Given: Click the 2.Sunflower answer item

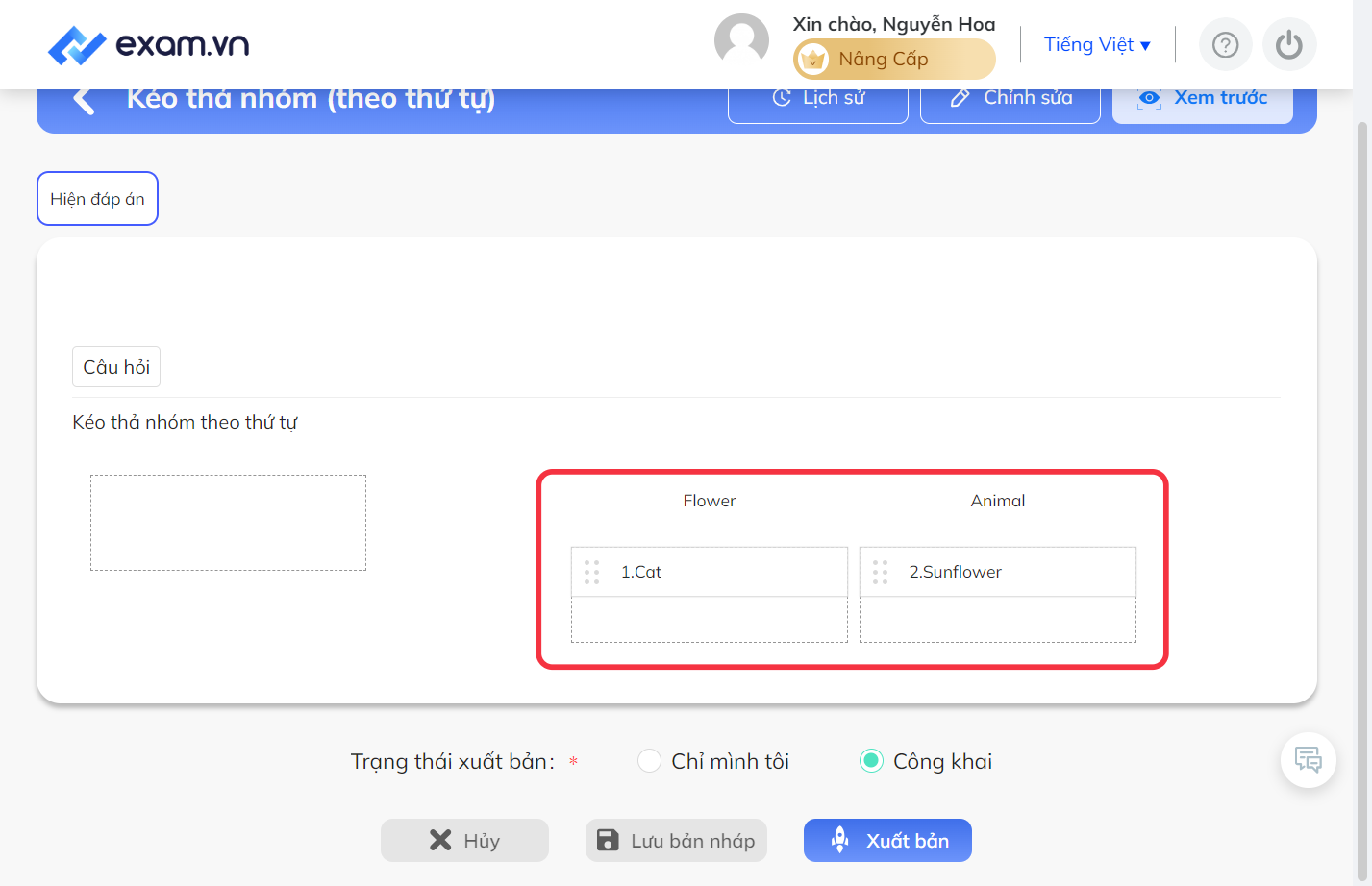Looking at the screenshot, I should click(x=998, y=572).
